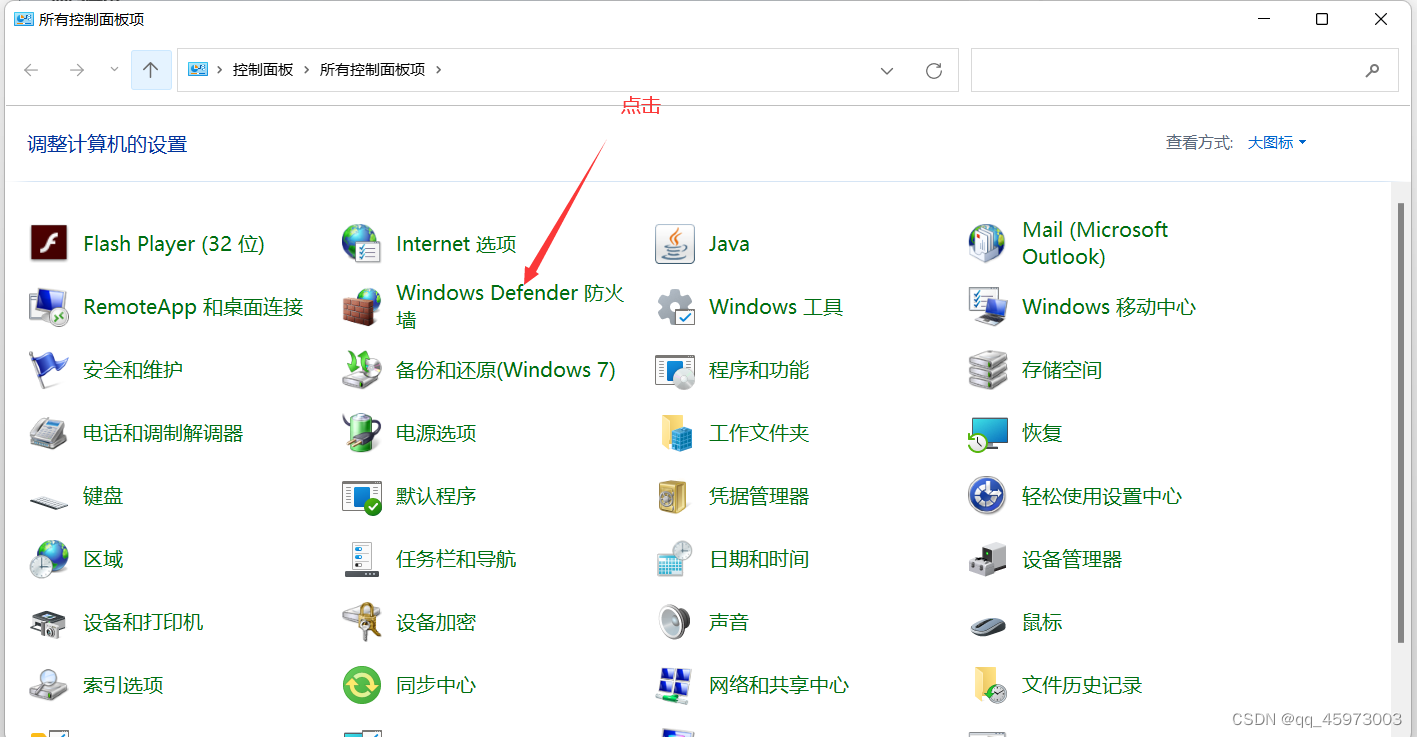
Task: Click the 声音 speaker icon
Action: click(x=675, y=622)
